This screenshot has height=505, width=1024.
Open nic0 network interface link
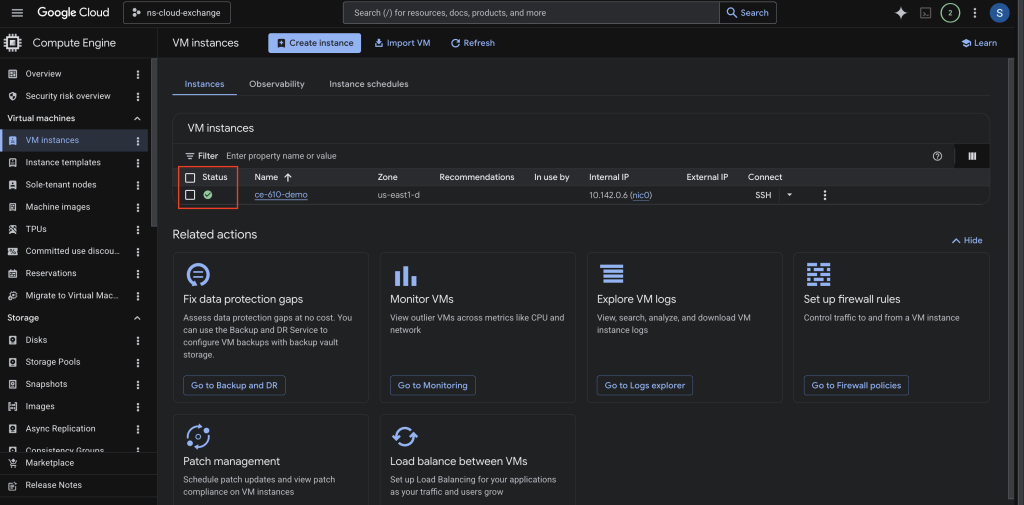point(641,195)
